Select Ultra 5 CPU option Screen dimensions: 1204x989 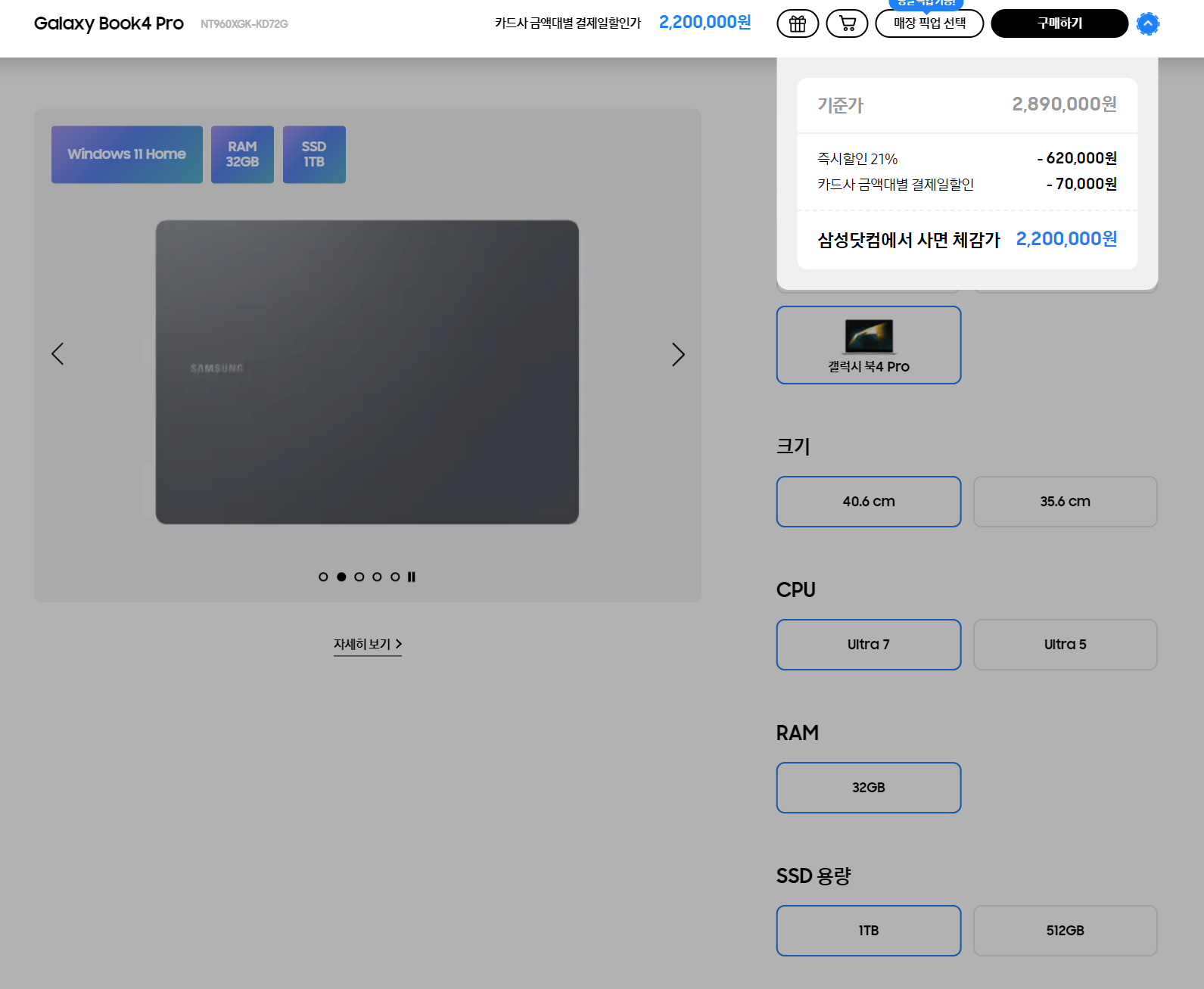tap(1066, 645)
